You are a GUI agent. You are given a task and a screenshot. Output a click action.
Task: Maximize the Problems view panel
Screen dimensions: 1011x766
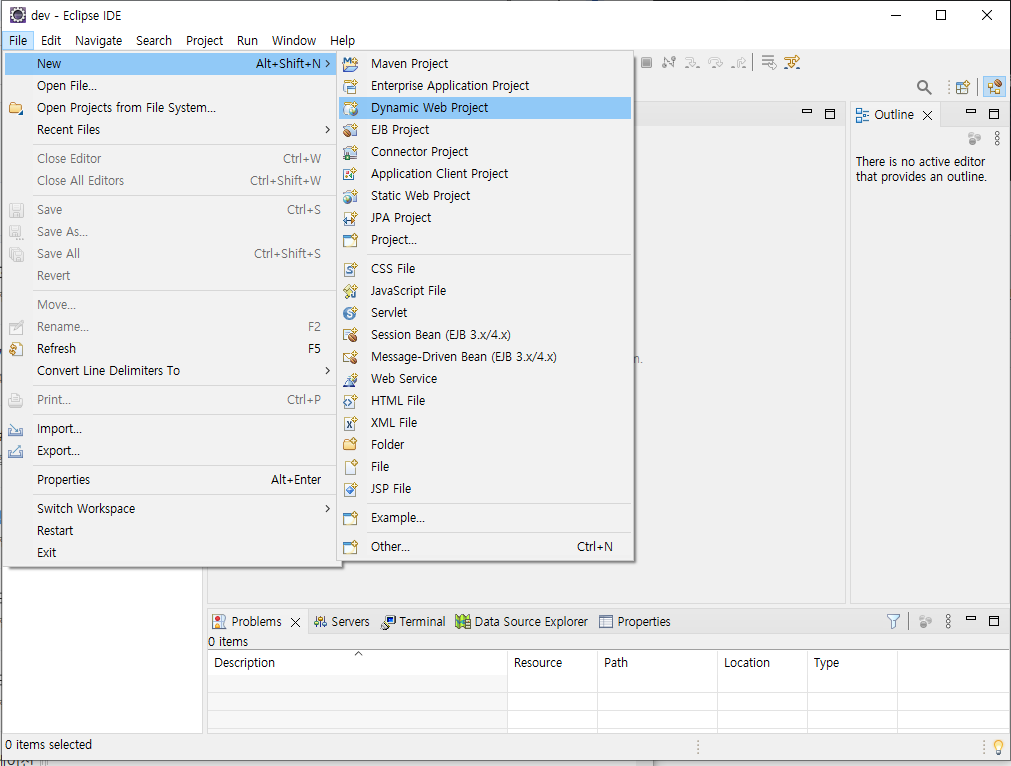(x=994, y=621)
